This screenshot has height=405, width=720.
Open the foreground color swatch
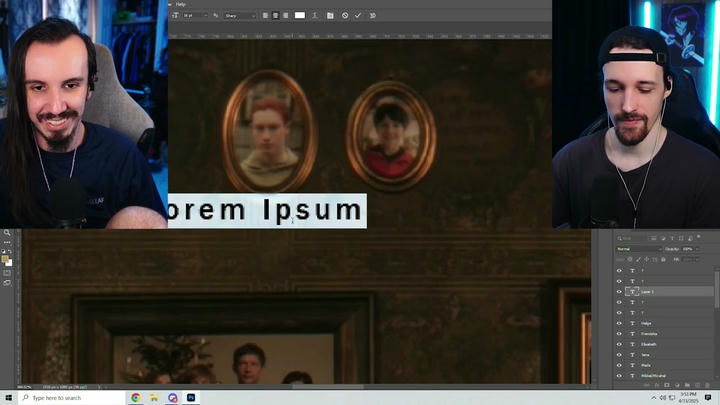(5, 259)
